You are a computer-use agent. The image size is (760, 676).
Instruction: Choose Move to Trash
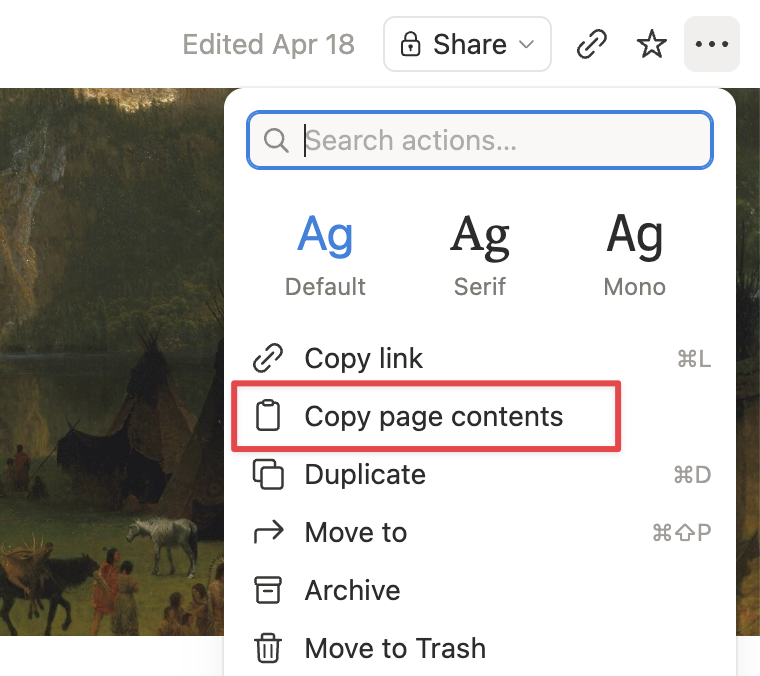coord(480,648)
